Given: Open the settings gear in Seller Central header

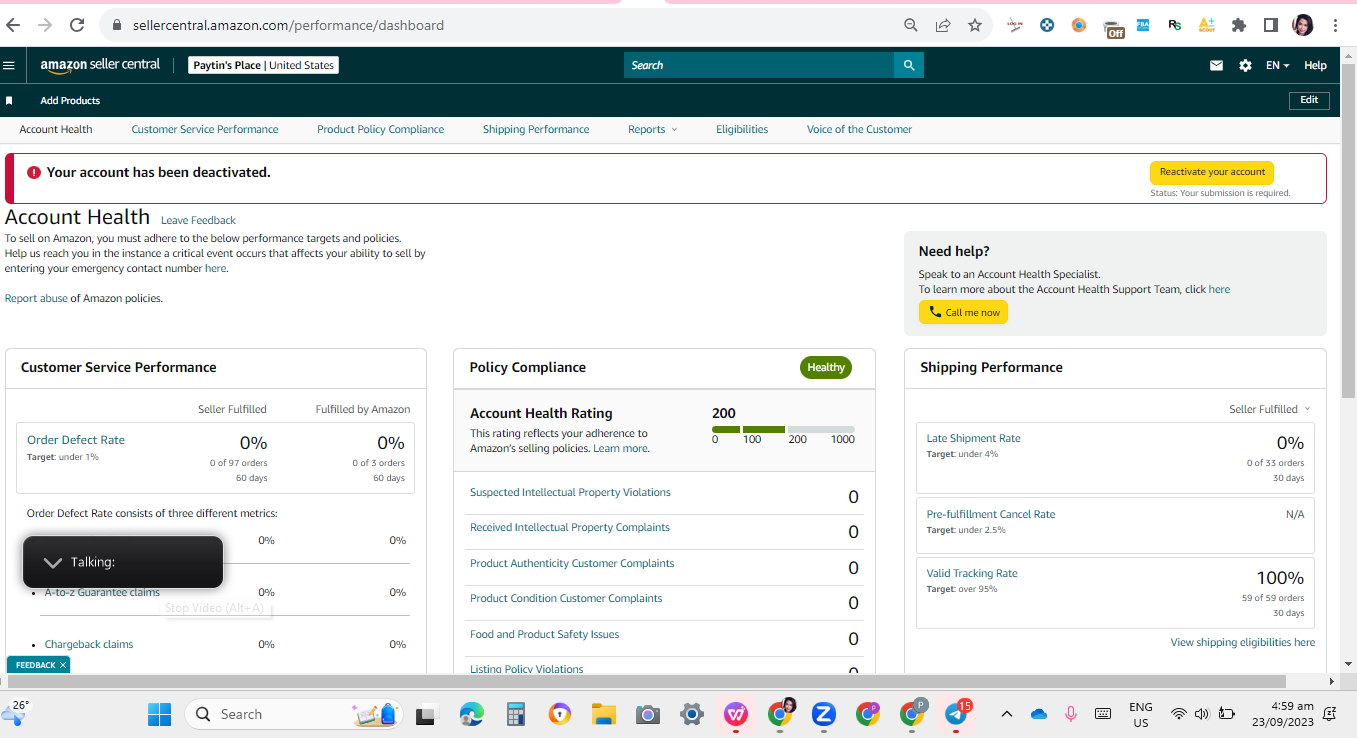Looking at the screenshot, I should [x=1245, y=65].
